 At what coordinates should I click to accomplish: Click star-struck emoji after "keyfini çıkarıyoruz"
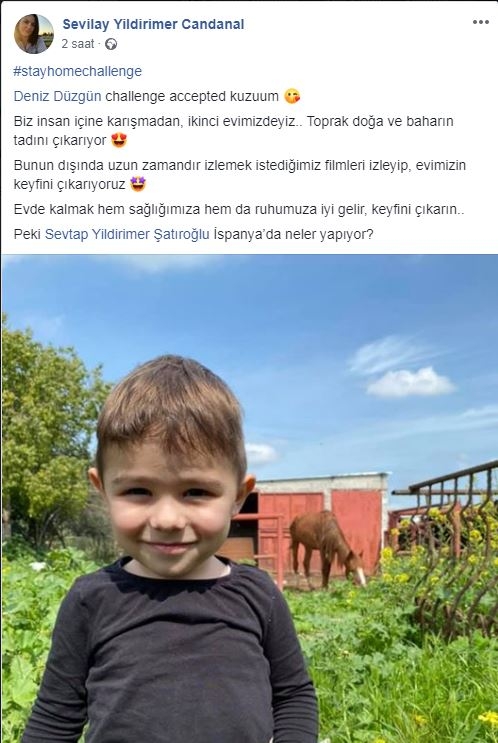138,184
